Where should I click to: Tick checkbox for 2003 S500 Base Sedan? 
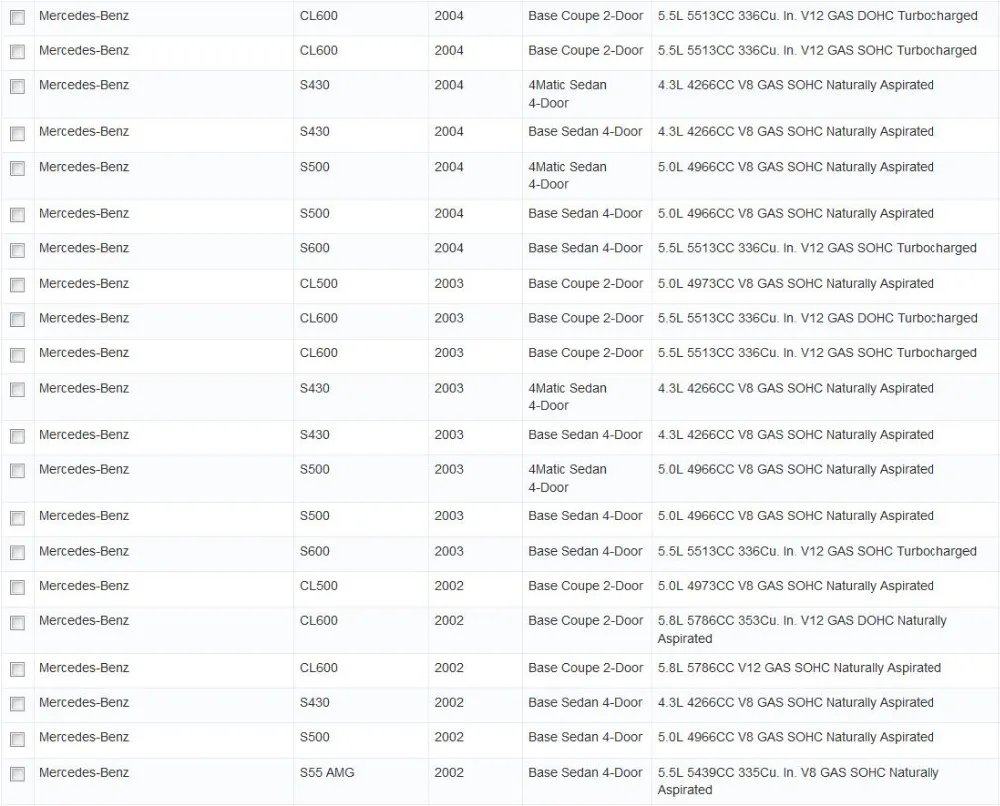(18, 518)
